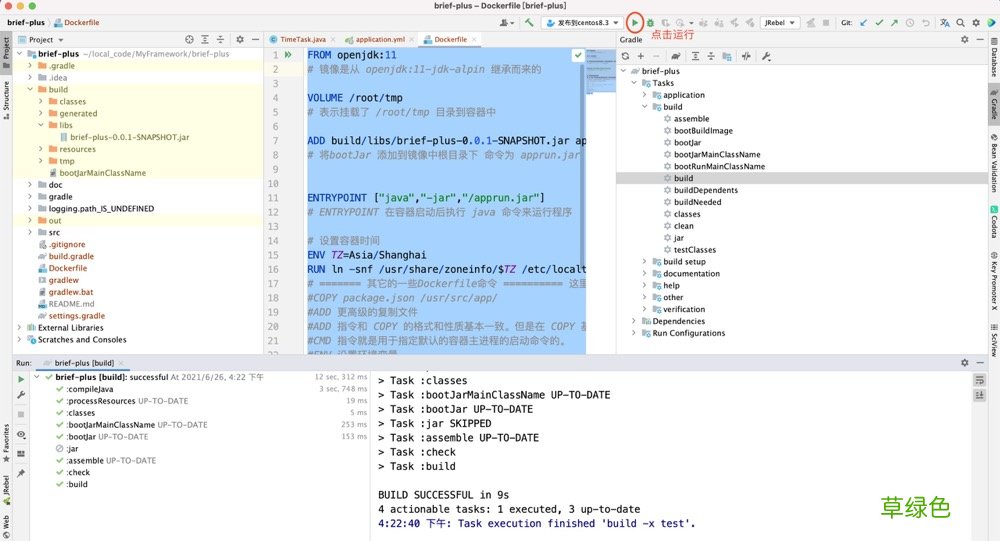Click the Dockerfile breadcrumb in navigation bar
The width and height of the screenshot is (1000, 541).
click(x=77, y=22)
